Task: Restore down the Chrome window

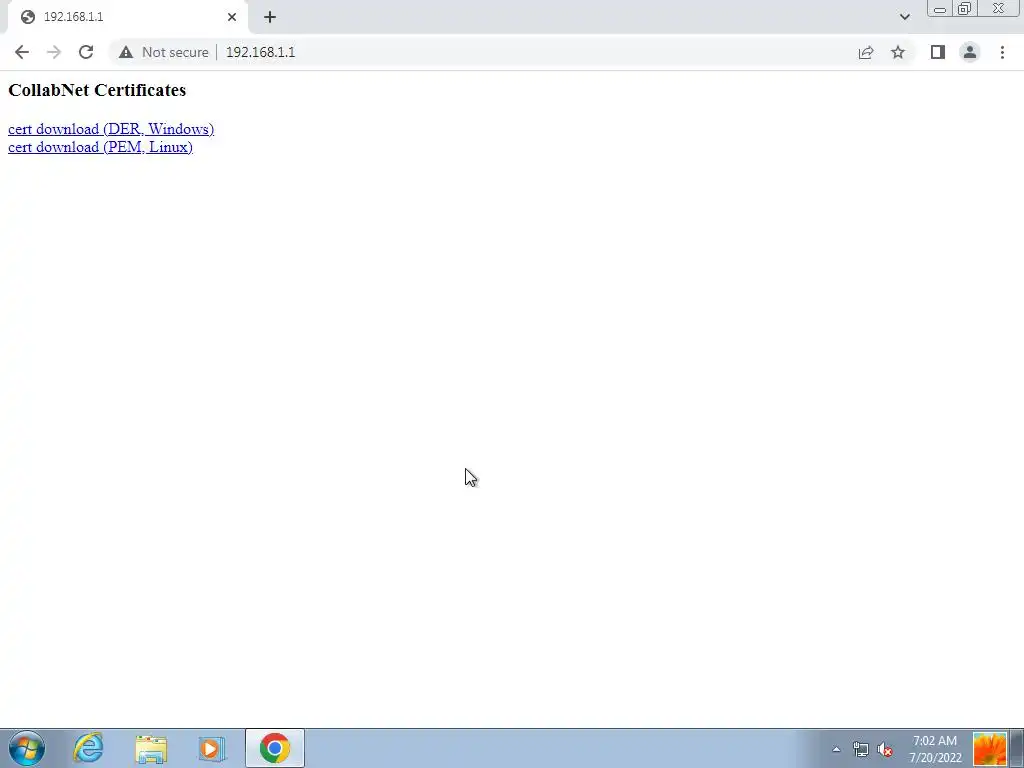Action: point(964,9)
